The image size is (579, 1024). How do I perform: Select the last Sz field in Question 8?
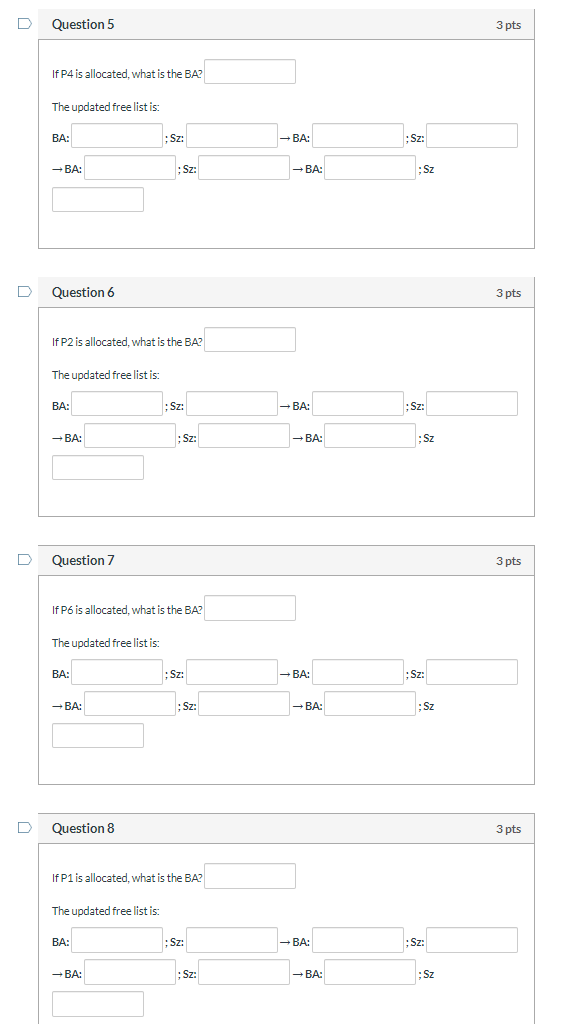coord(98,1004)
